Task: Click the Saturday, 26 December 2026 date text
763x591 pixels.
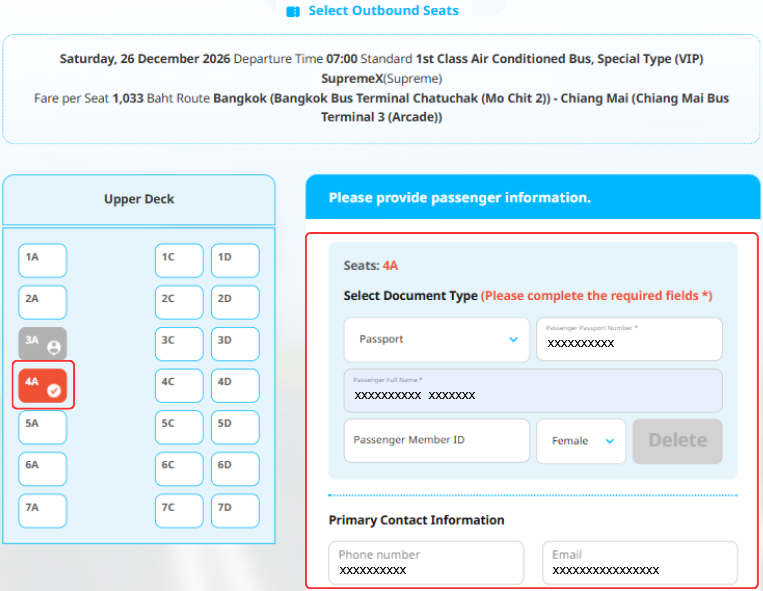Action: pyautogui.click(x=145, y=59)
